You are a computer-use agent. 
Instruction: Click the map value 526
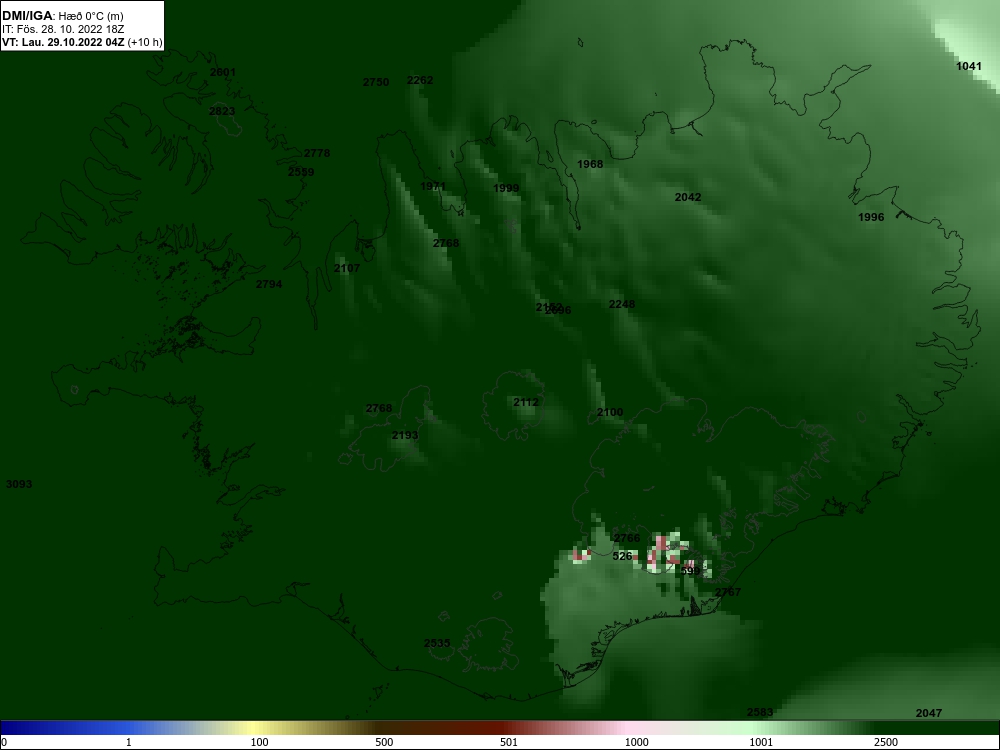click(622, 556)
